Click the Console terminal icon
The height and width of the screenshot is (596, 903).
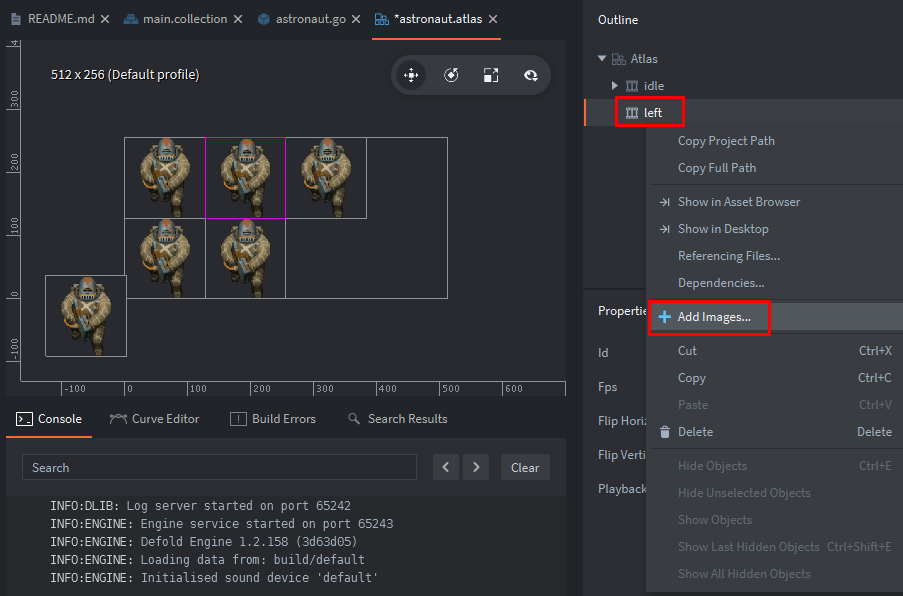[x=24, y=419]
